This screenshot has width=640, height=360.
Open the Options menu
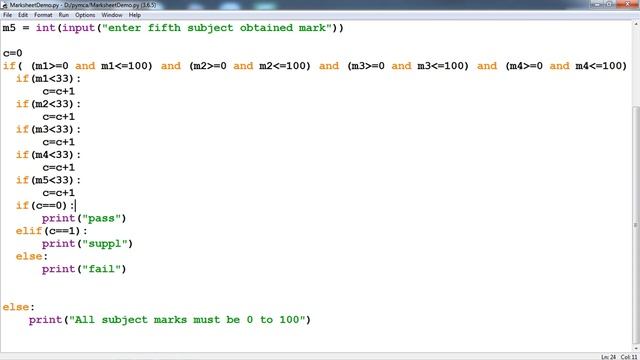tap(85, 15)
